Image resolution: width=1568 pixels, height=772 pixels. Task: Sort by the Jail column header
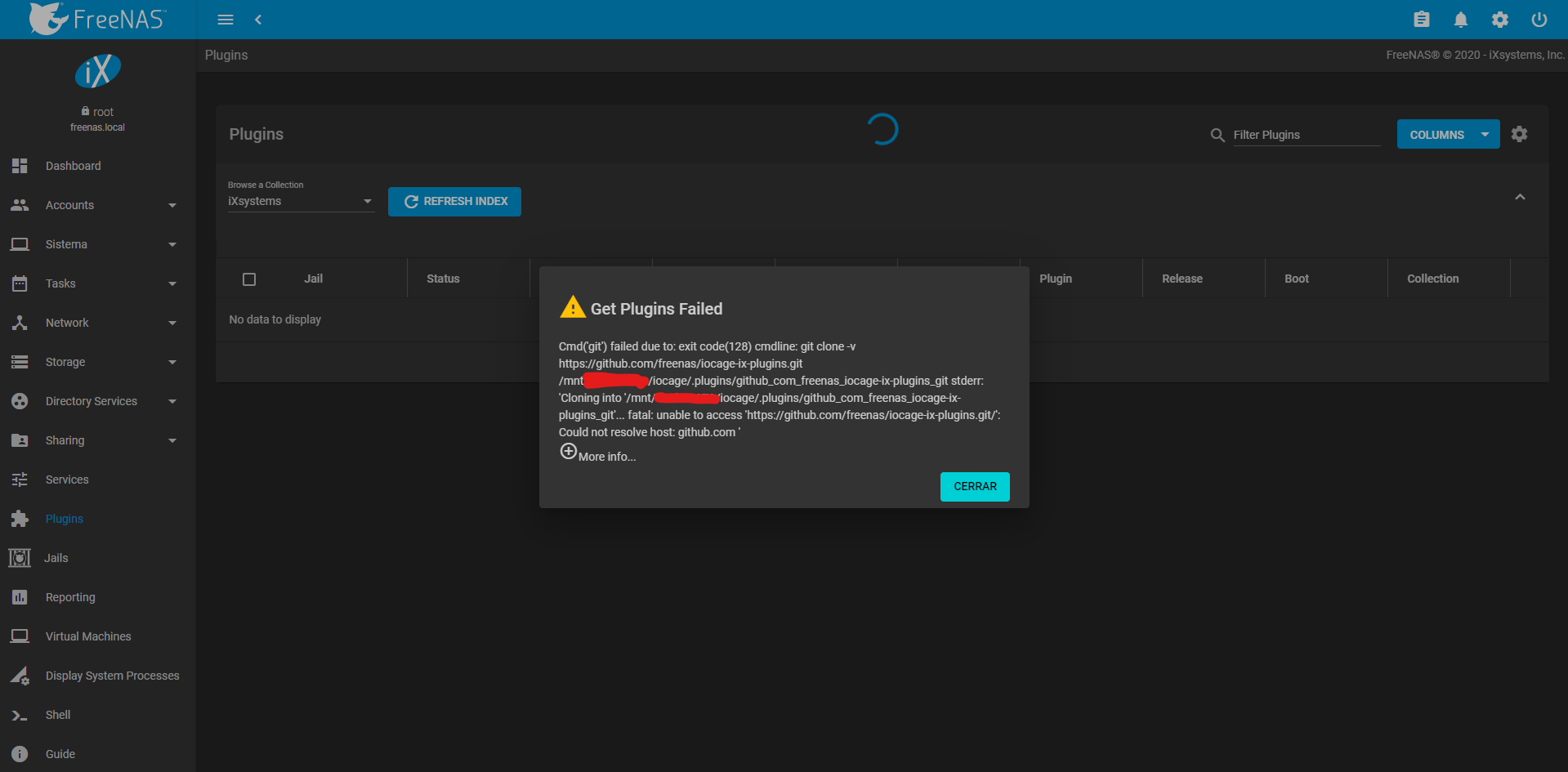click(314, 279)
